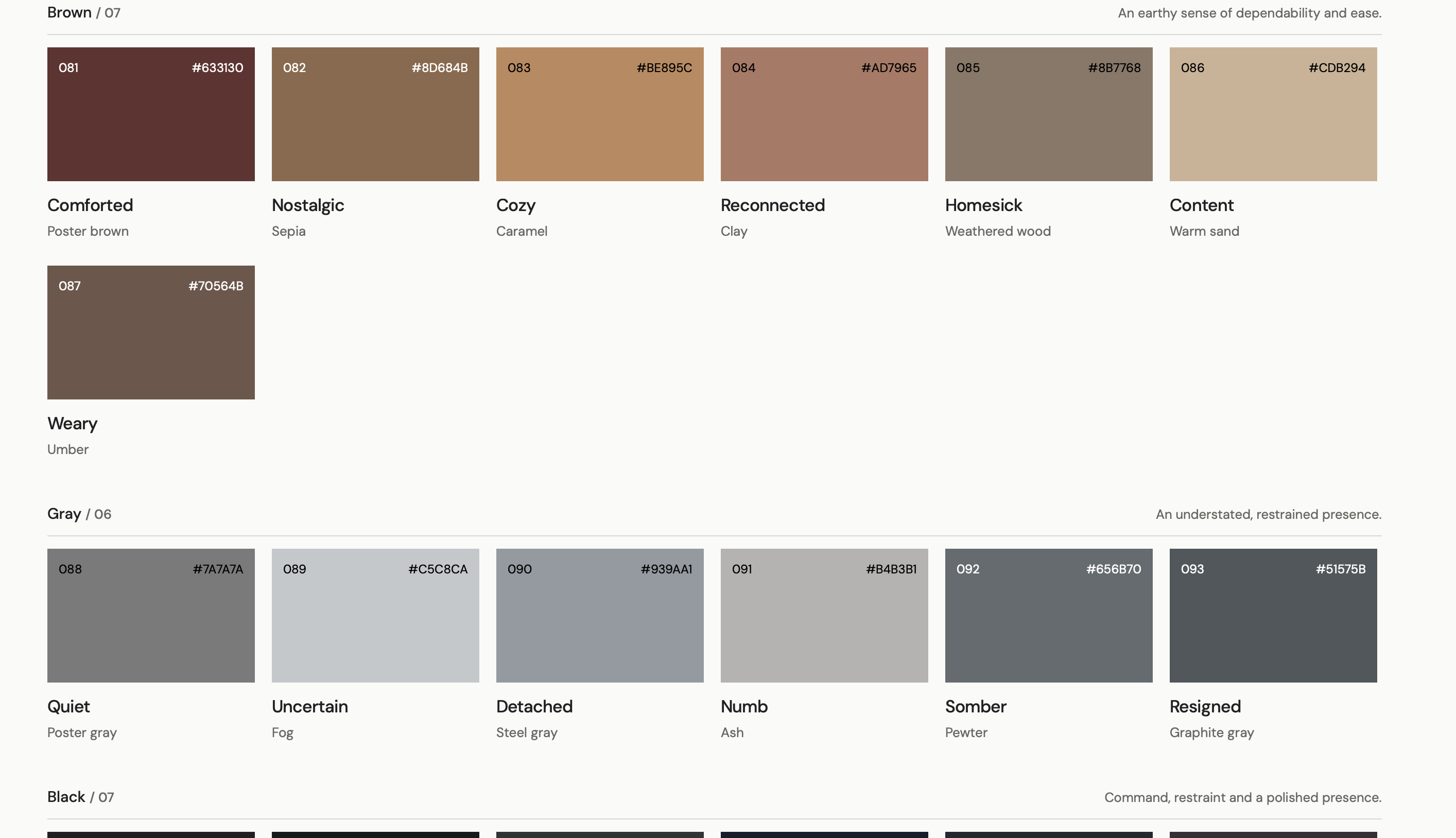Open the Content warm sand swatch
The image size is (1456, 838).
[1273, 114]
